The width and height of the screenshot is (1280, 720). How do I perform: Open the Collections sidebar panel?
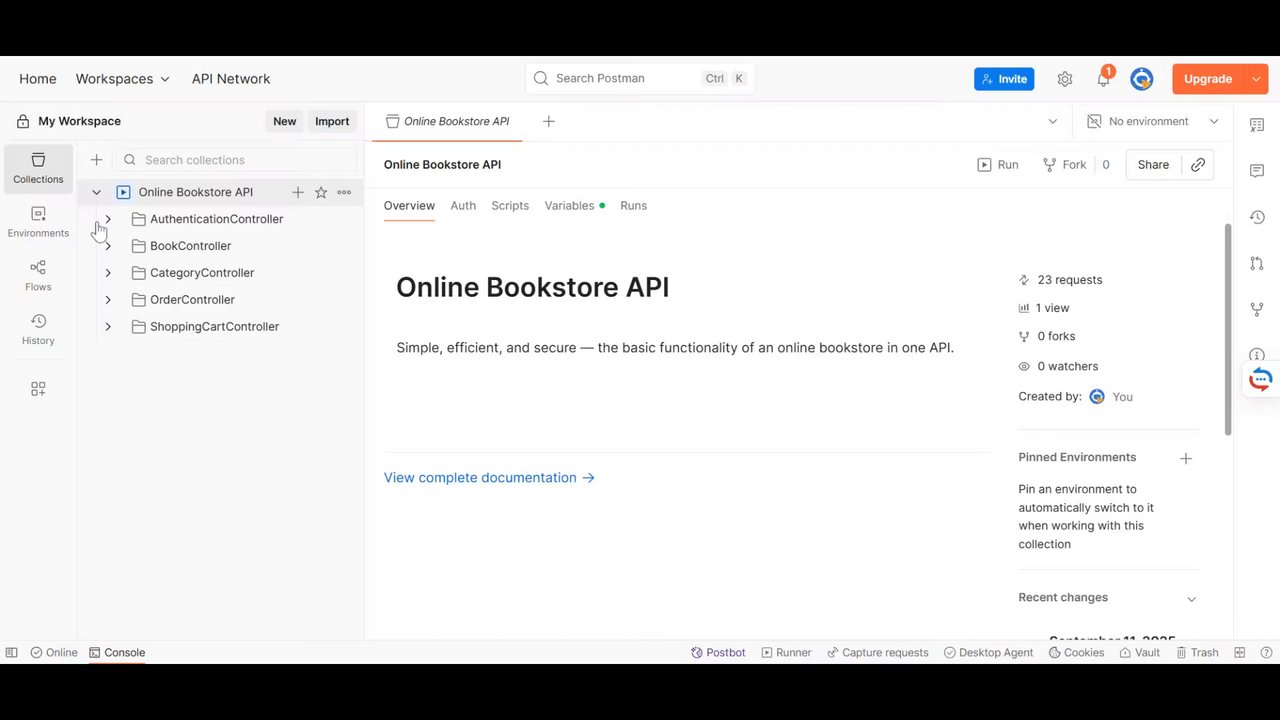(38, 168)
